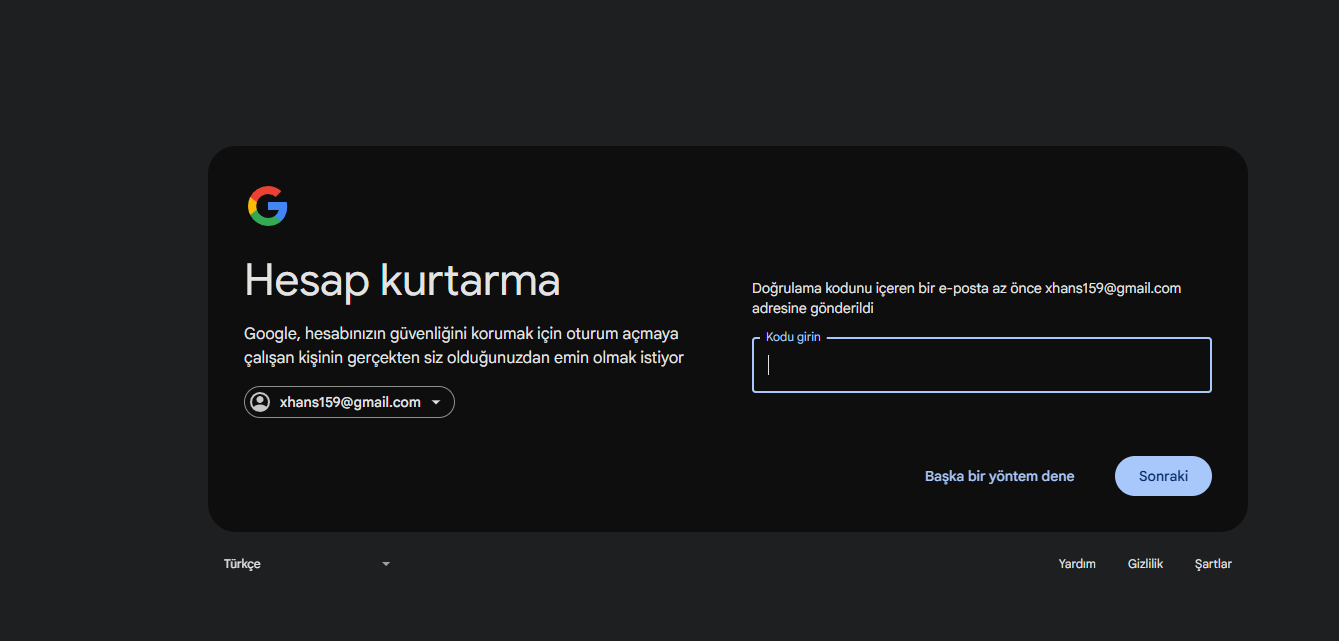Open the Yardım link

[1077, 564]
